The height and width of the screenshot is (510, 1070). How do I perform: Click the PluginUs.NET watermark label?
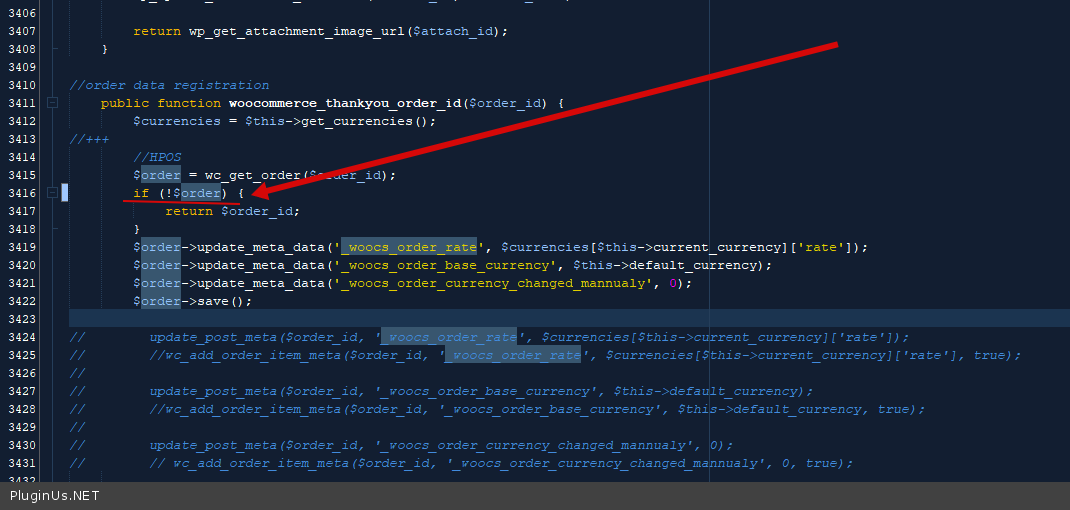point(55,495)
